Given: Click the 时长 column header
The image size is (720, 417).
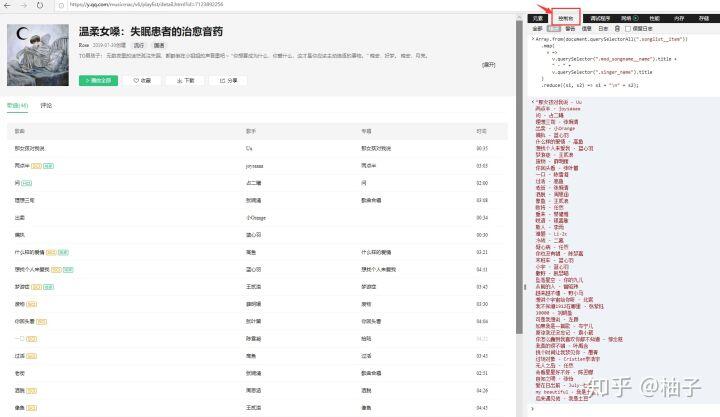Looking at the screenshot, I should pos(481,131).
